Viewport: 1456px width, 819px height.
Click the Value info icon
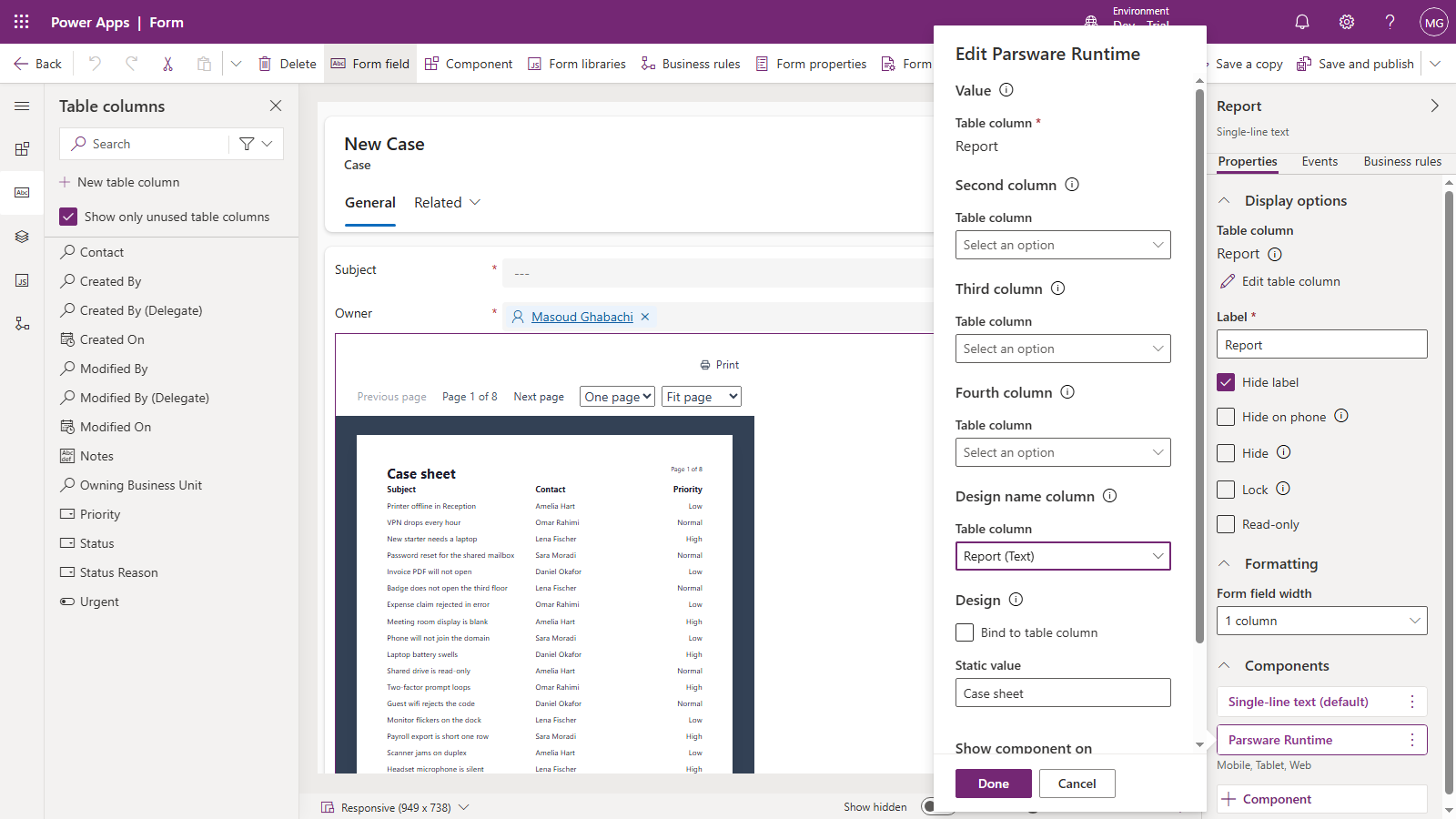[x=1006, y=90]
